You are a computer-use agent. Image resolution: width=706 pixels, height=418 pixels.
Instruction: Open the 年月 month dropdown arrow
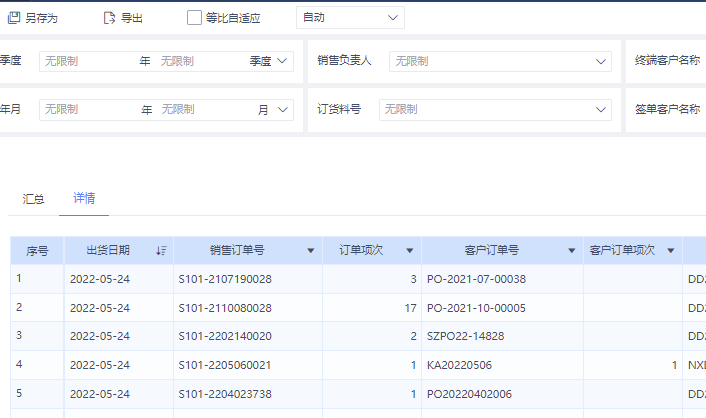coord(283,109)
